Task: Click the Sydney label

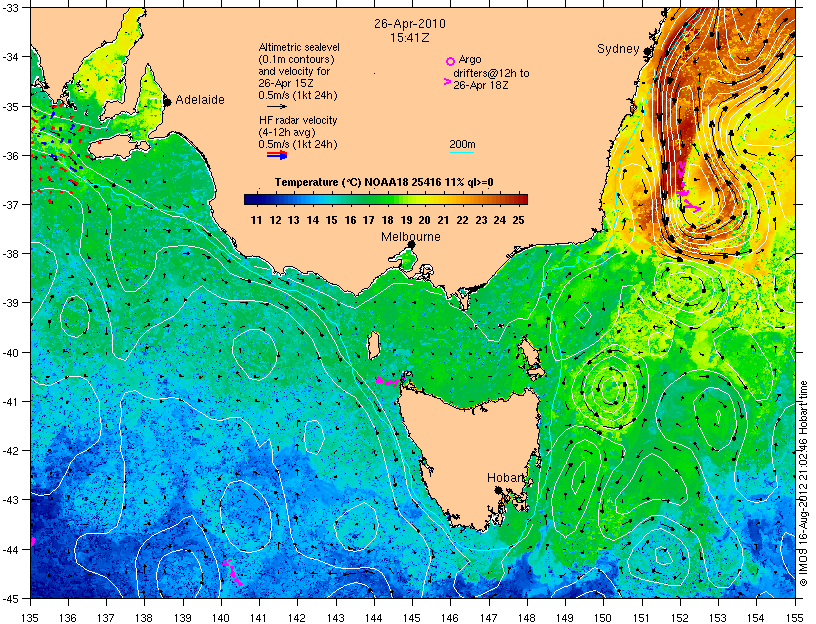Action: tap(618, 49)
